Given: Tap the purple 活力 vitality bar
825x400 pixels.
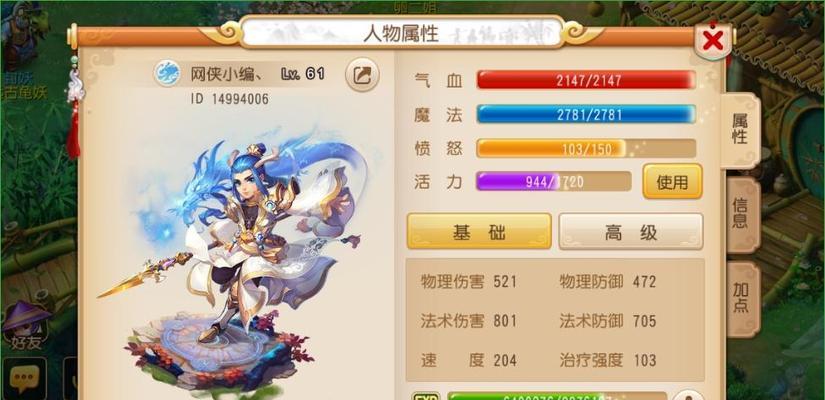Looking at the screenshot, I should point(554,182).
